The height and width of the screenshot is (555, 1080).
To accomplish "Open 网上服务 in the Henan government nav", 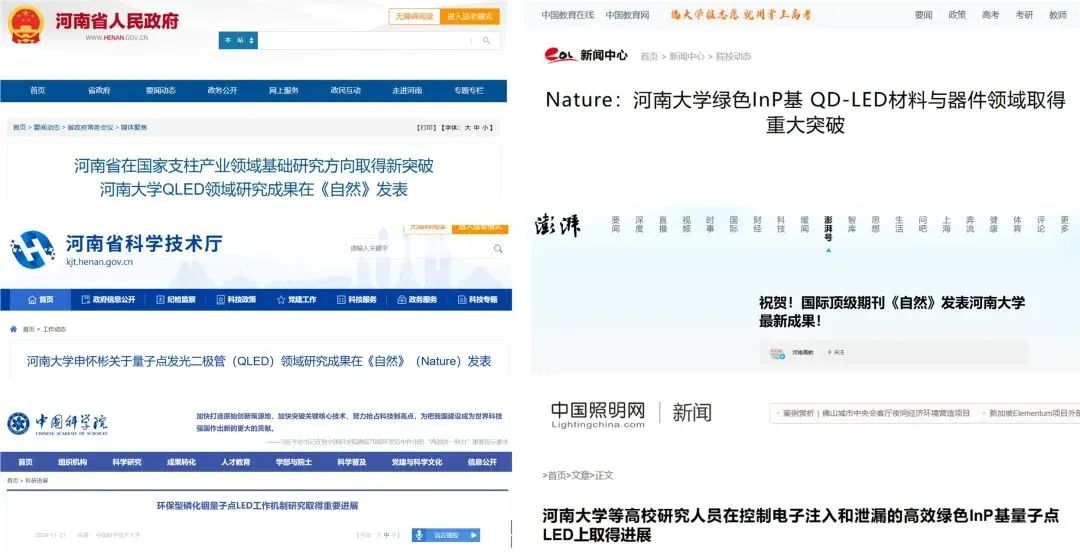I will tap(284, 90).
